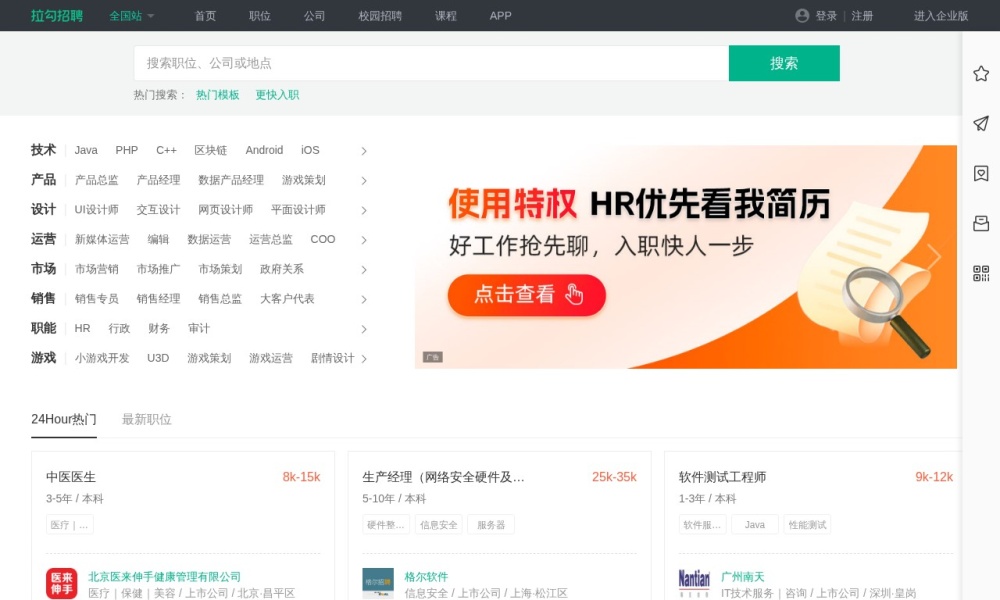Select 剧情设计 under 游戏 category
This screenshot has height=600, width=1000.
(332, 358)
